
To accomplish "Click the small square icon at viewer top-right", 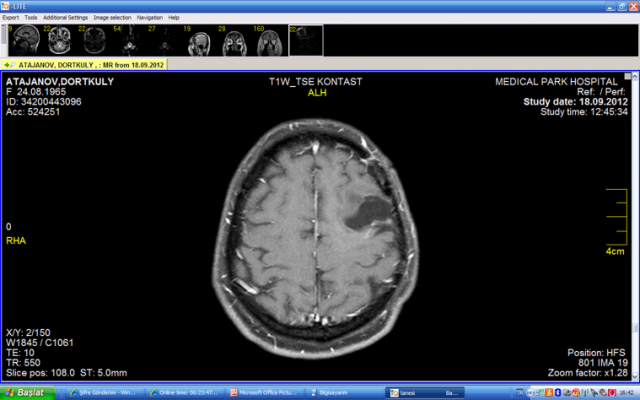I will click(627, 76).
